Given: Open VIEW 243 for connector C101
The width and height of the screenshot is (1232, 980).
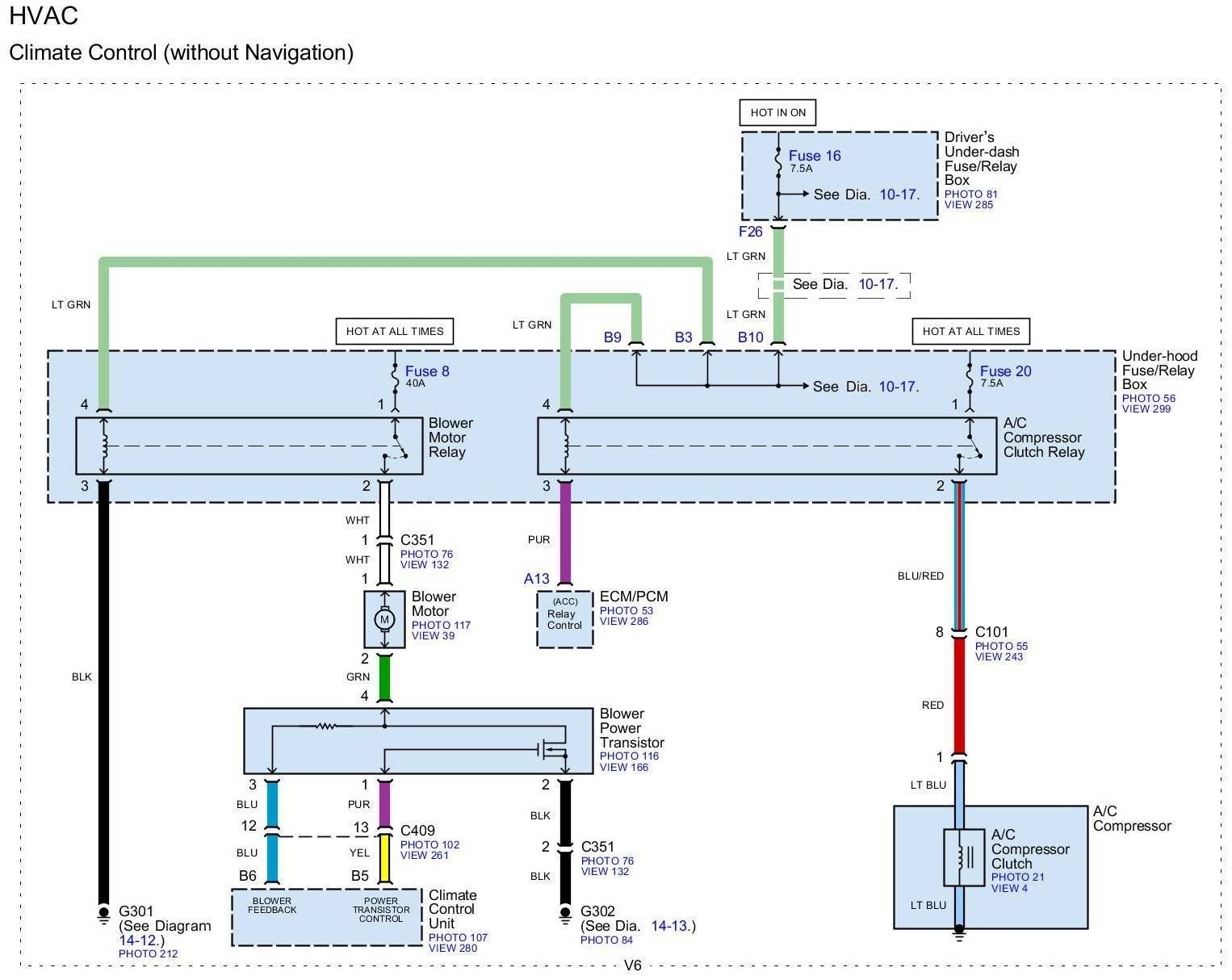Looking at the screenshot, I should [x=999, y=657].
